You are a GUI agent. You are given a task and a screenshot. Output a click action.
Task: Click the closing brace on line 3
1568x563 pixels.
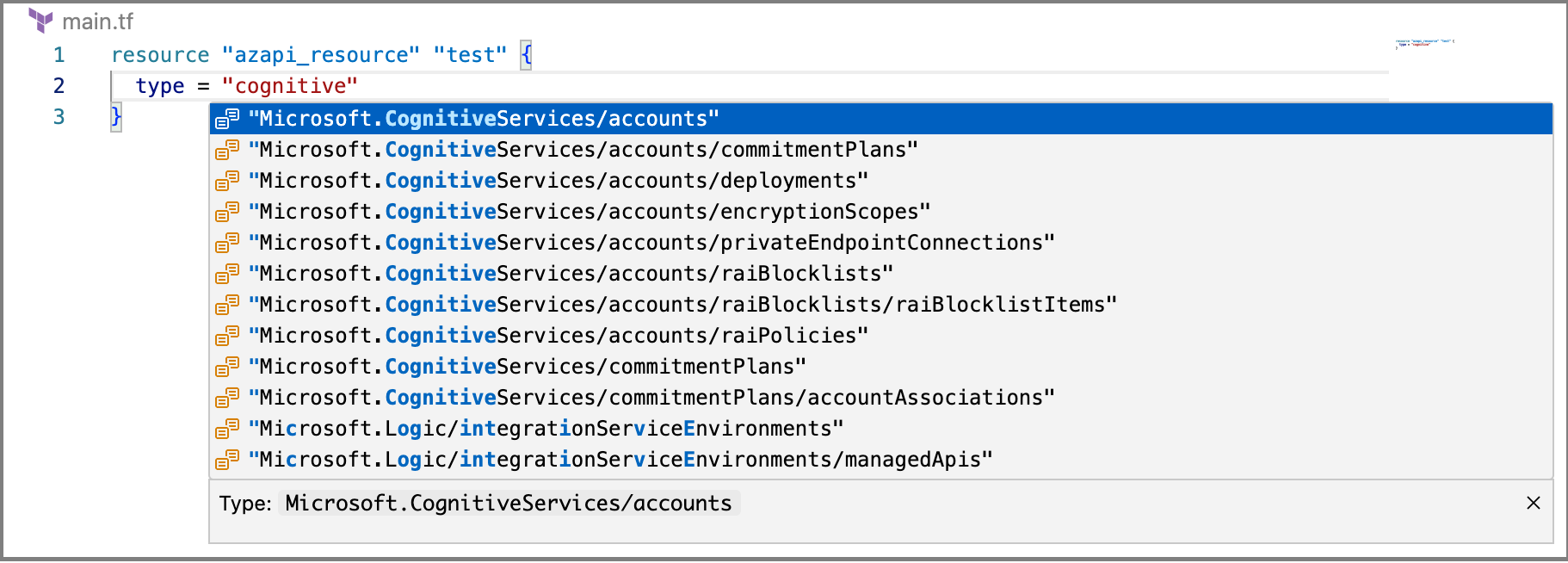(116, 116)
